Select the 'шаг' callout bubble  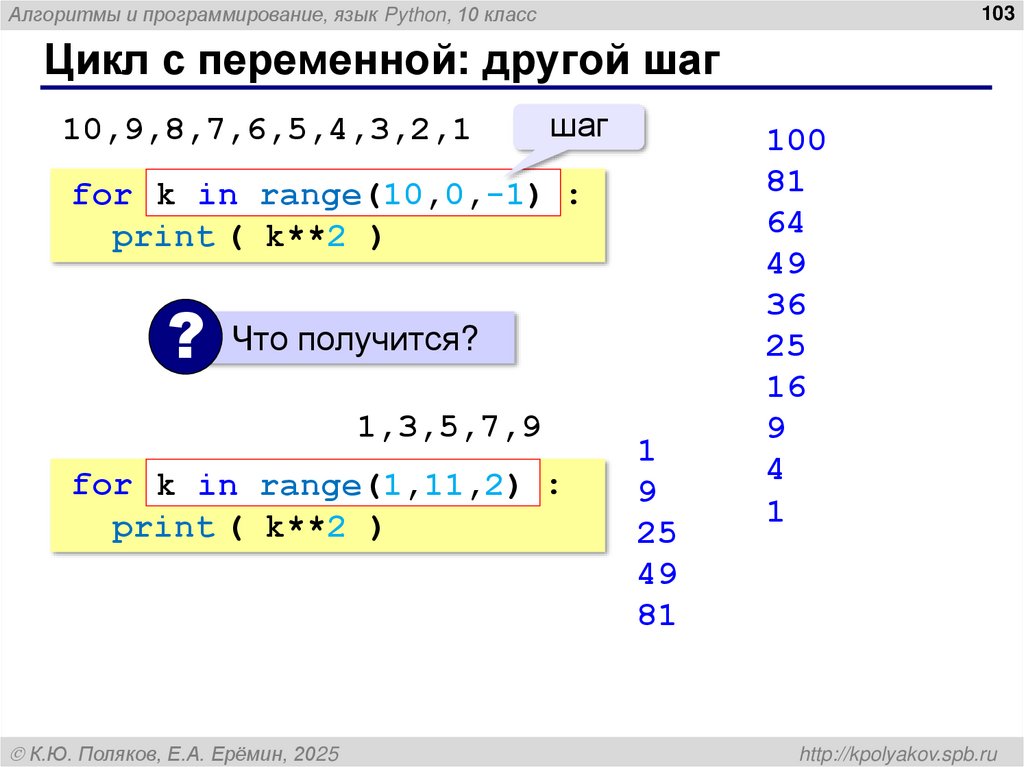click(580, 125)
